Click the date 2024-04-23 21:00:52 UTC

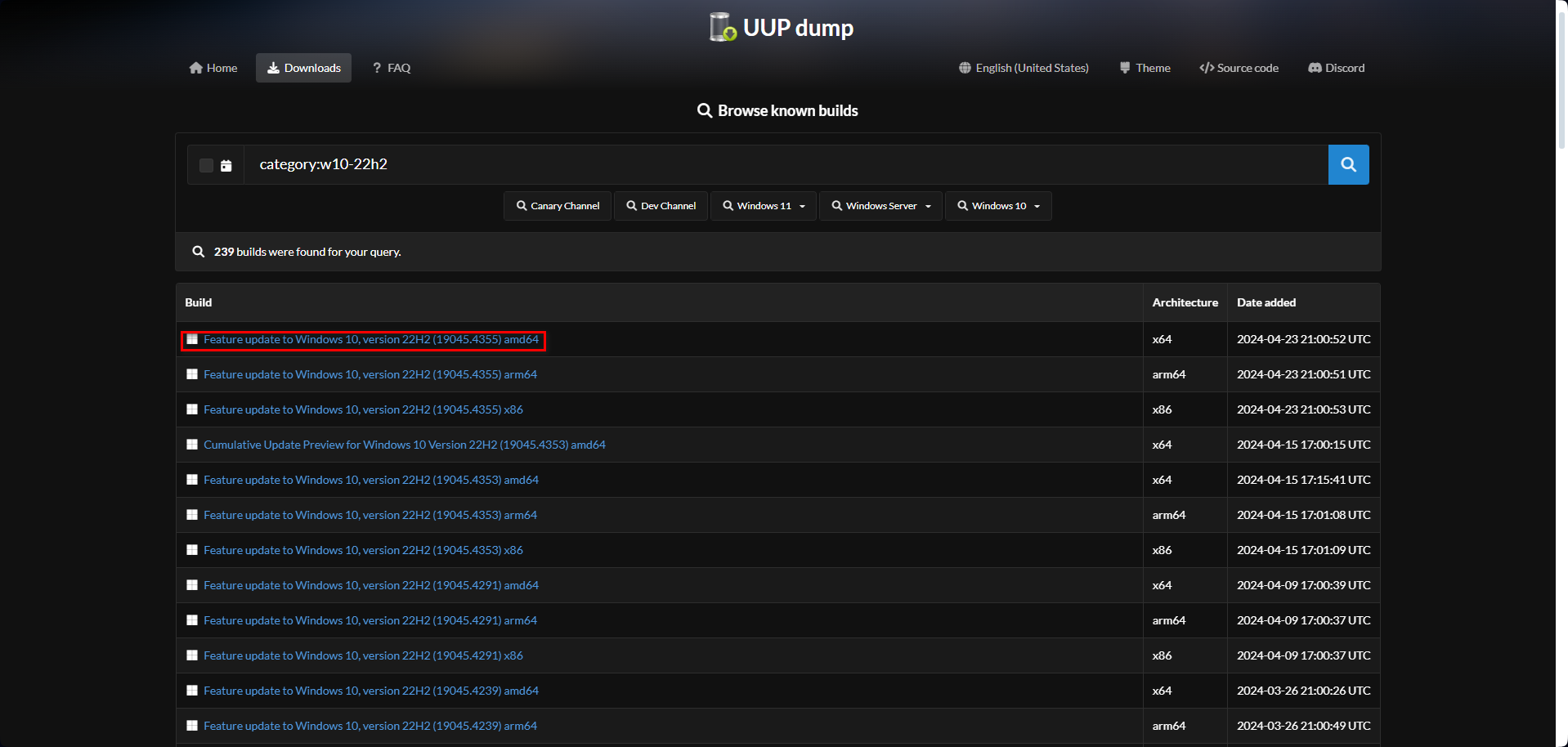[x=1304, y=339]
